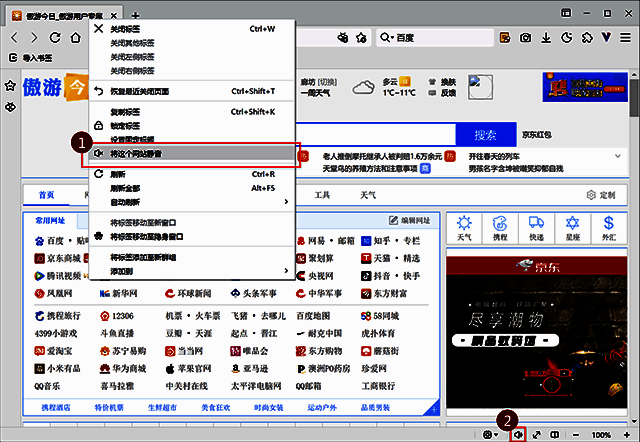Open the downloads arrow icon
This screenshot has width=640, height=442.
tap(546, 38)
